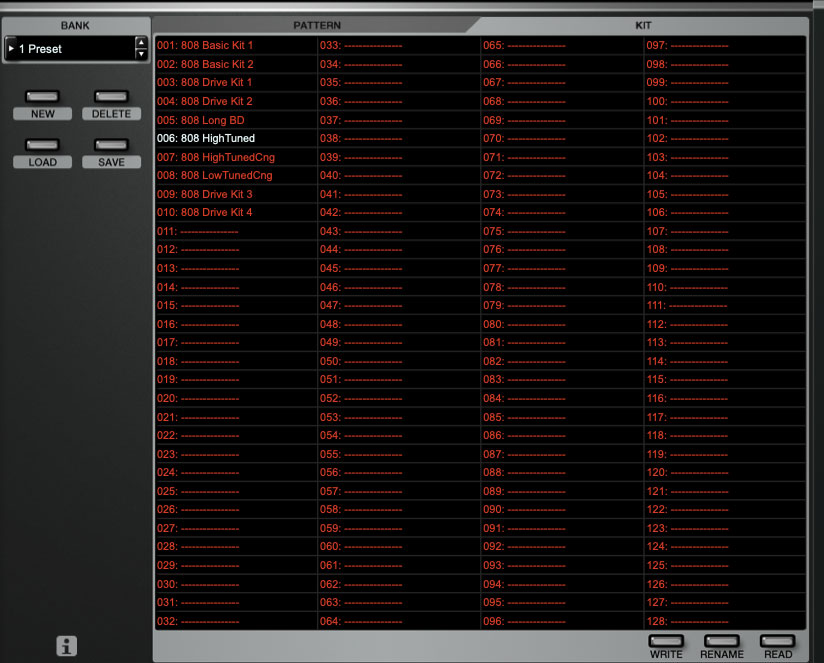The height and width of the screenshot is (663, 824).
Task: Select kit 004: 808 Drive Kit 2
Action: click(236, 101)
